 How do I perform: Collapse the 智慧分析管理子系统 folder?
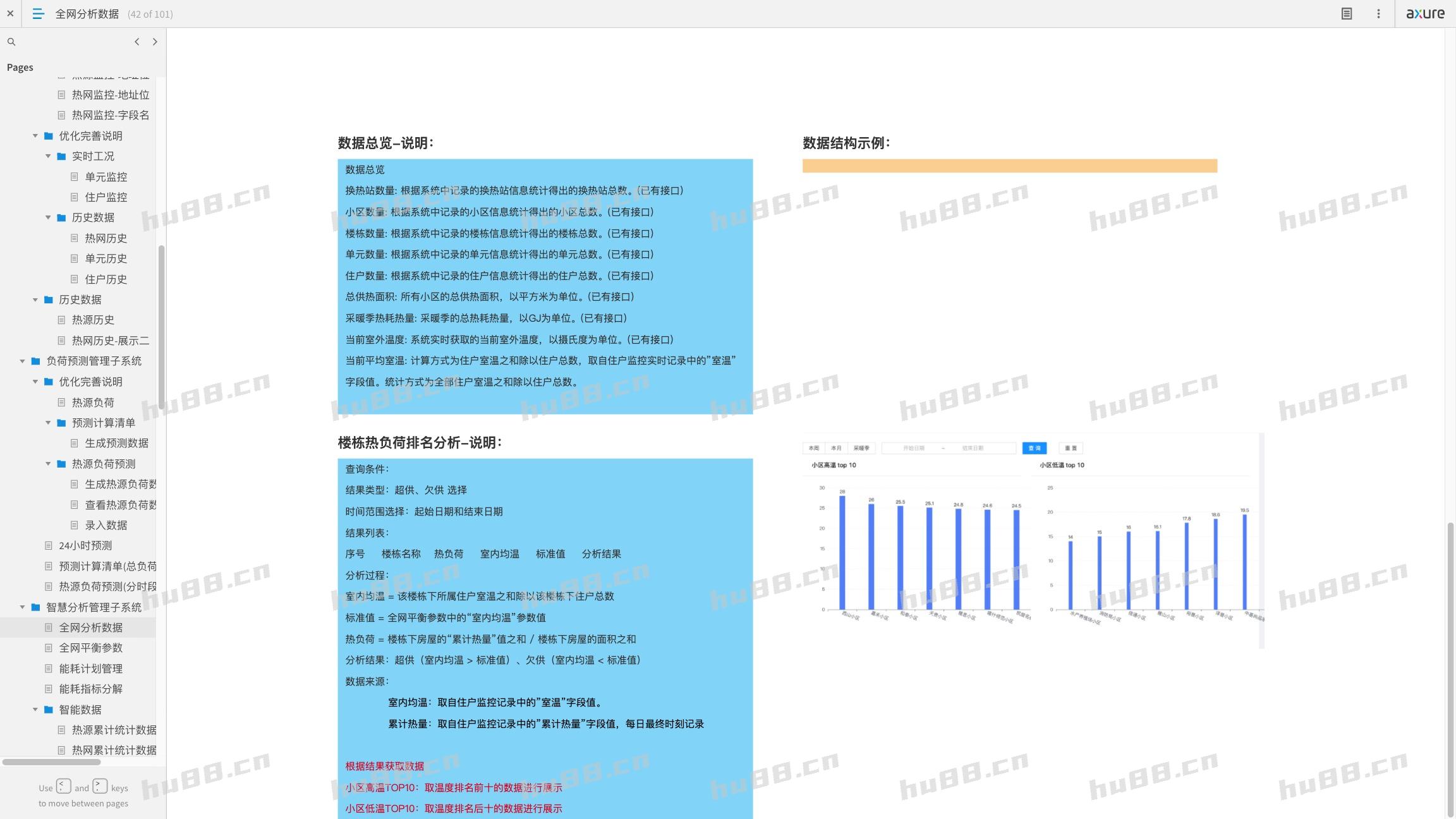click(23, 607)
